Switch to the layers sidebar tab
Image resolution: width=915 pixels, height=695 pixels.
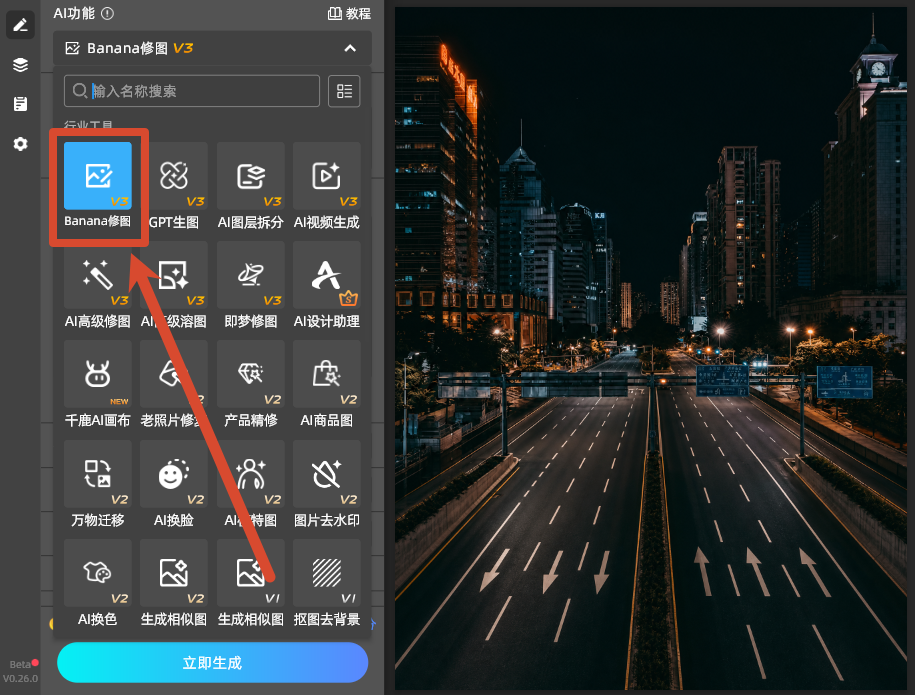[x=20, y=65]
